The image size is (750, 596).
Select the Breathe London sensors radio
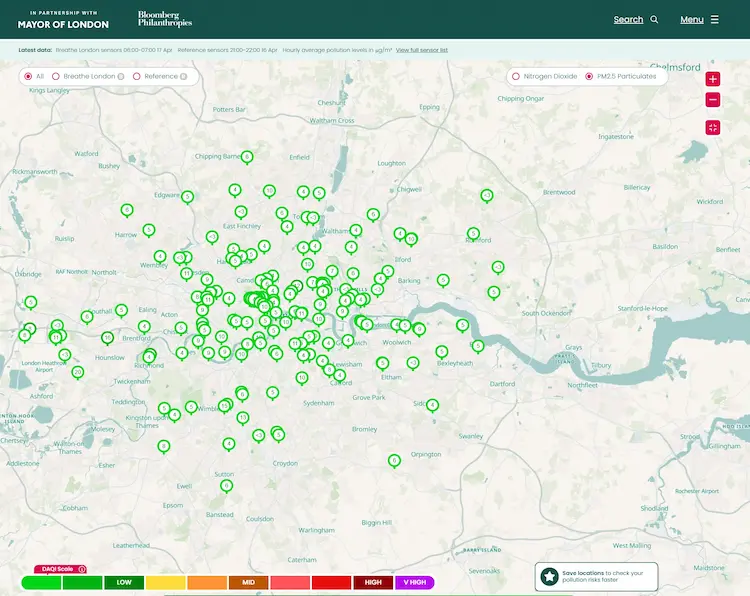coord(56,76)
